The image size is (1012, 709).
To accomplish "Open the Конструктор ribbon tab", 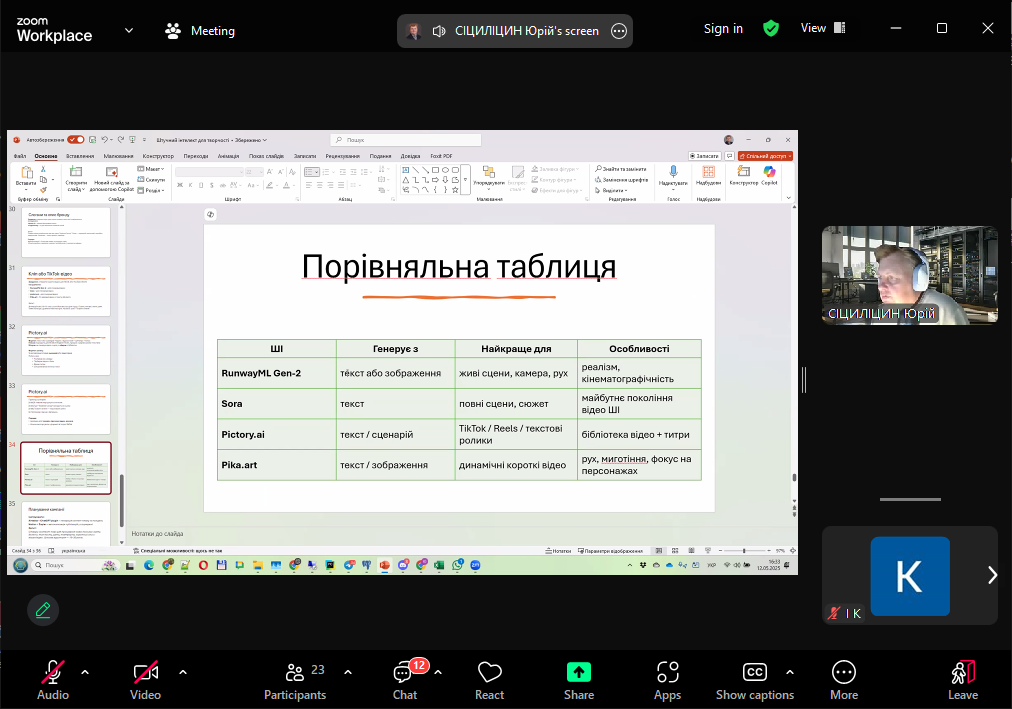I will (158, 156).
